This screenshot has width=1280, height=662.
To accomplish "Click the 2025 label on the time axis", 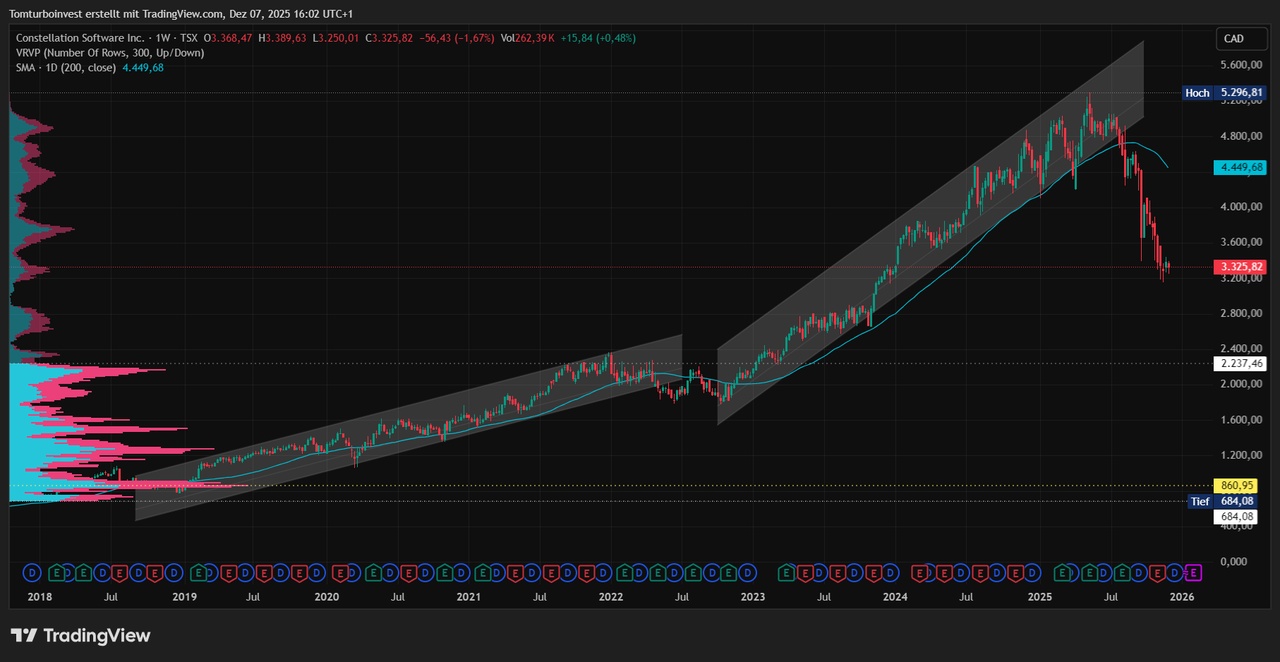I will tap(1040, 597).
